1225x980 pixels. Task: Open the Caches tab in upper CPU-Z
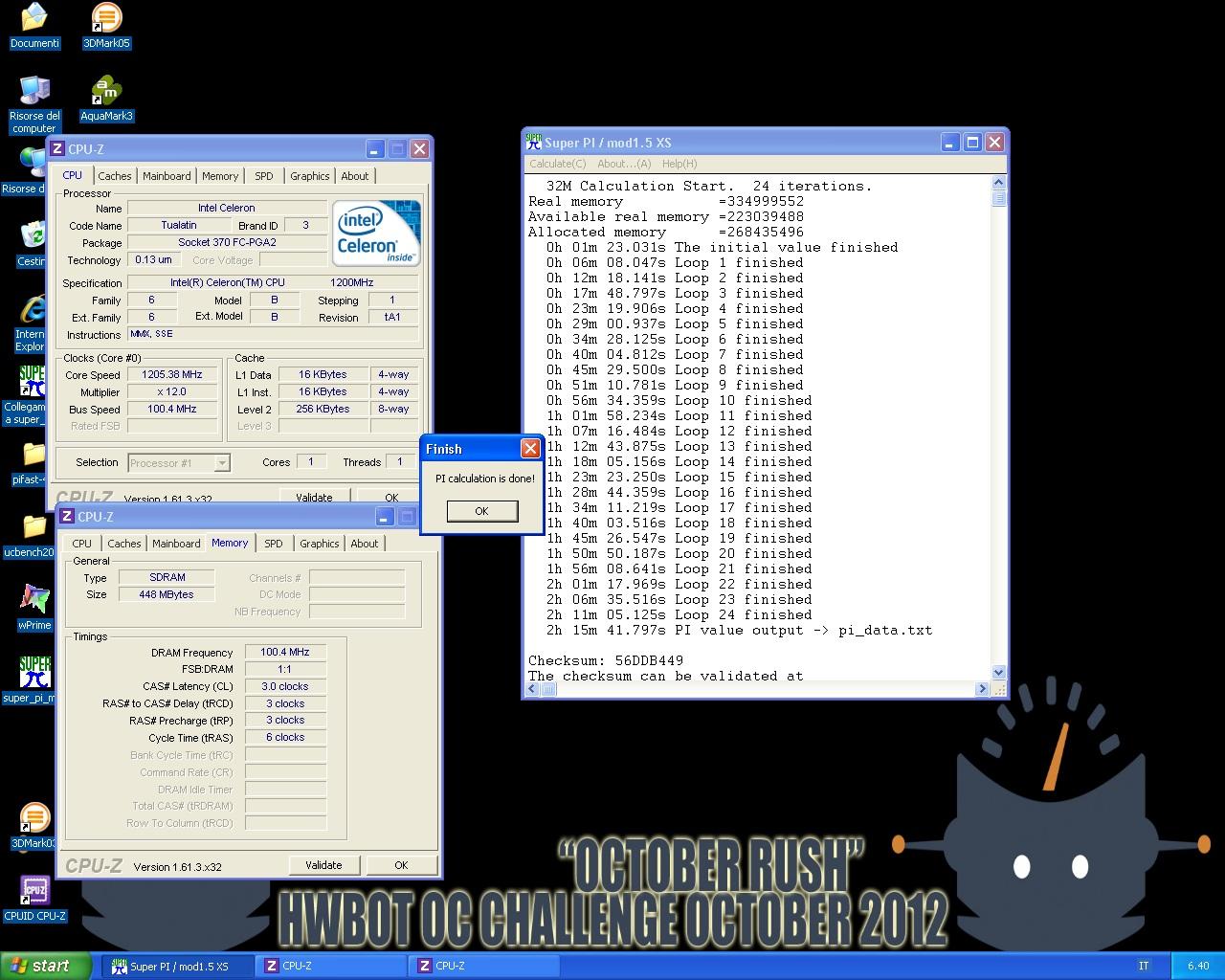pyautogui.click(x=115, y=176)
